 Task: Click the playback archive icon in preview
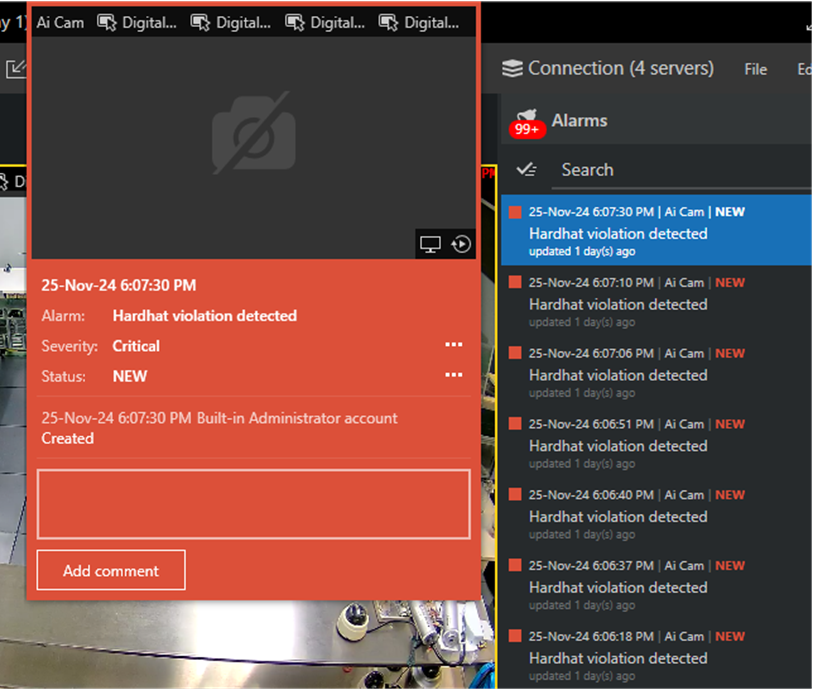pos(461,244)
